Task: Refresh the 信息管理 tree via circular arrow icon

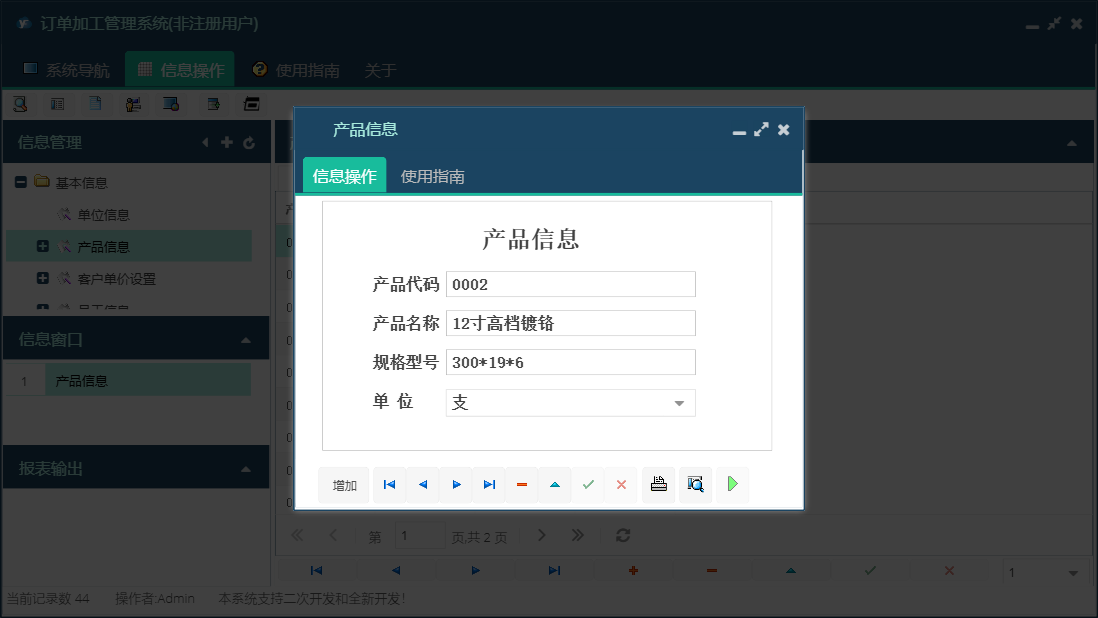Action: tap(248, 142)
